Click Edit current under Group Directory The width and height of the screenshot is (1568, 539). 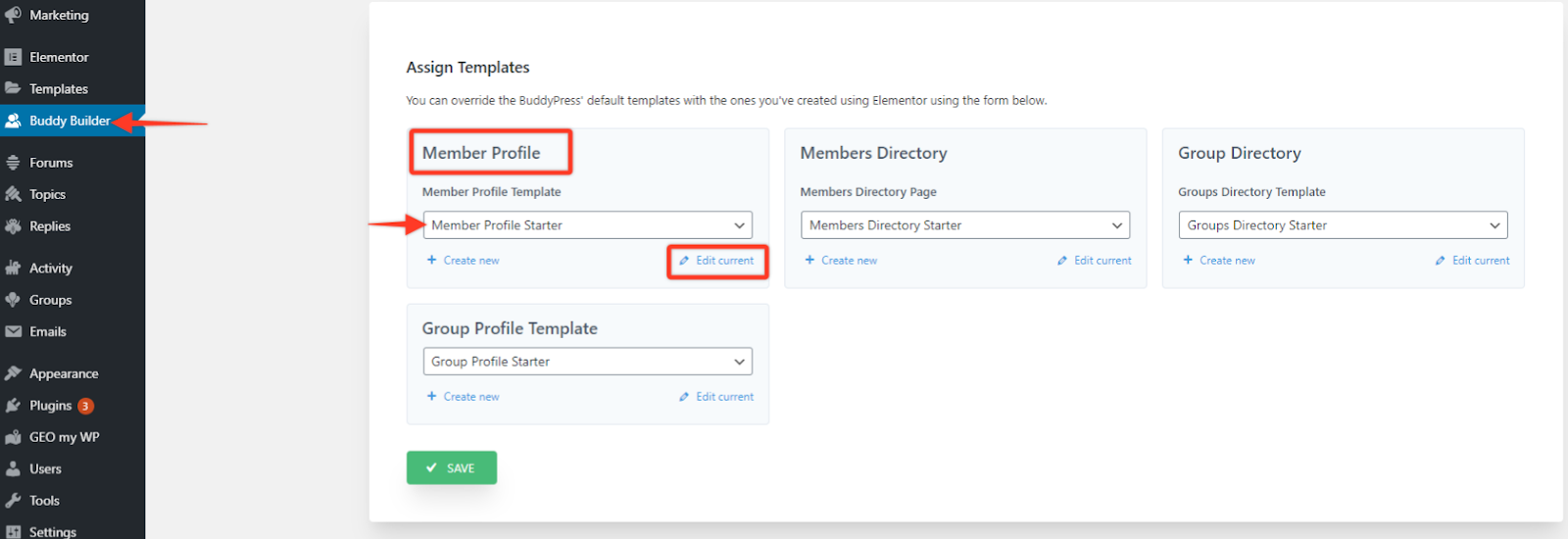(x=1473, y=261)
